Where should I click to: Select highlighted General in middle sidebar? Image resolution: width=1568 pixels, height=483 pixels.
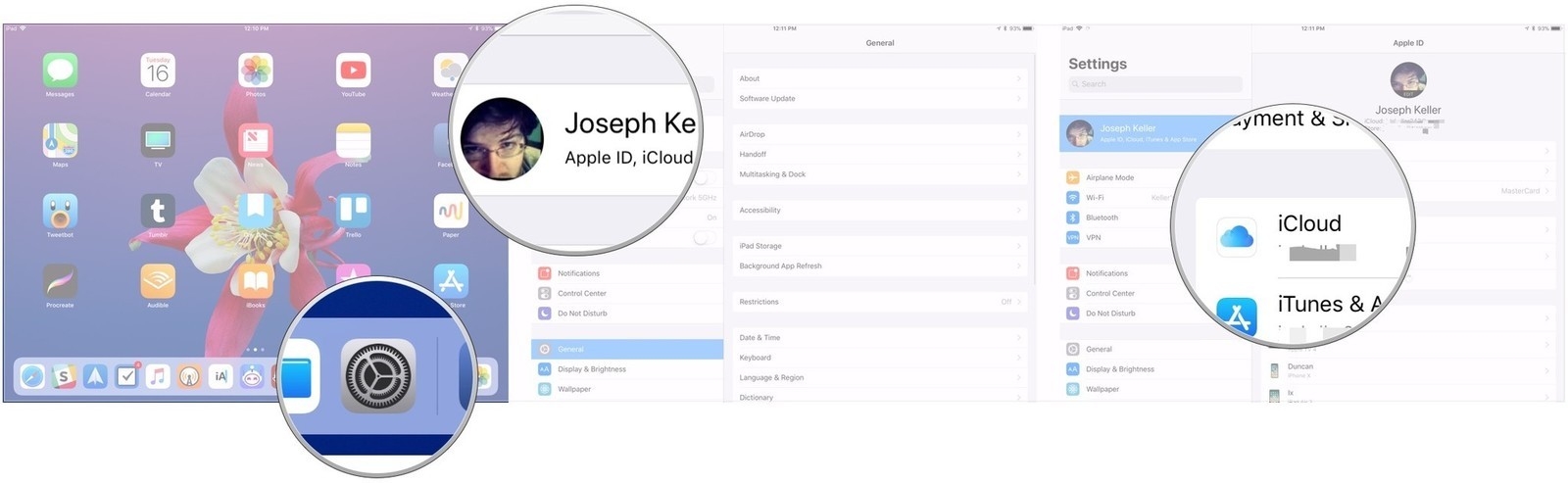pyautogui.click(x=627, y=349)
